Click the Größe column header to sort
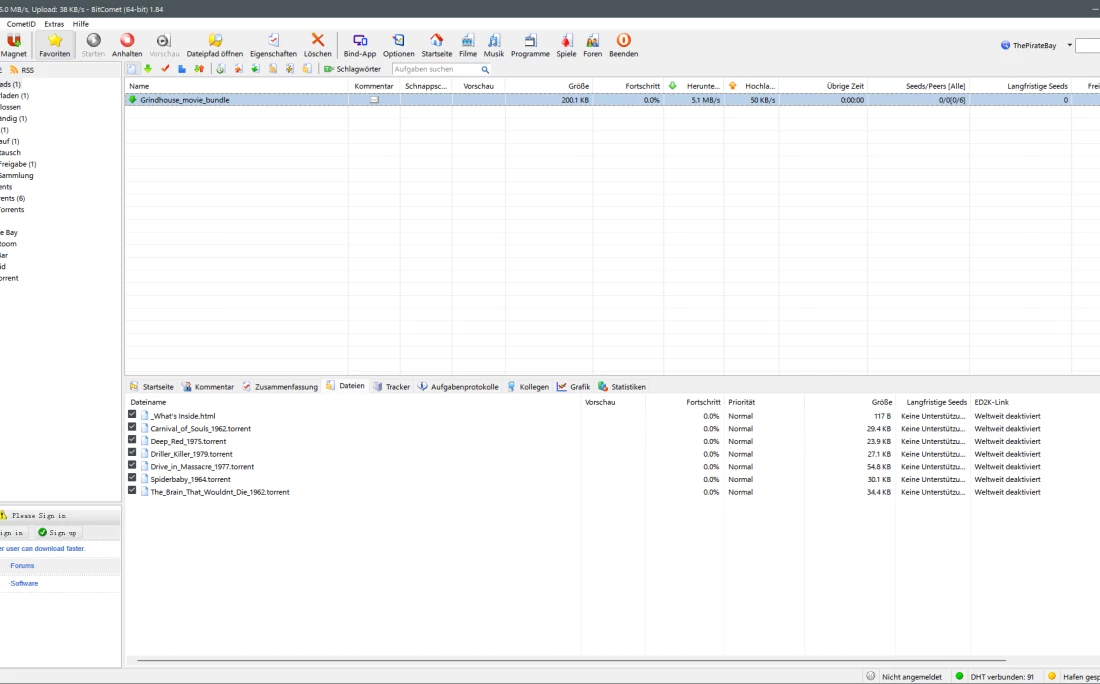 coord(578,86)
